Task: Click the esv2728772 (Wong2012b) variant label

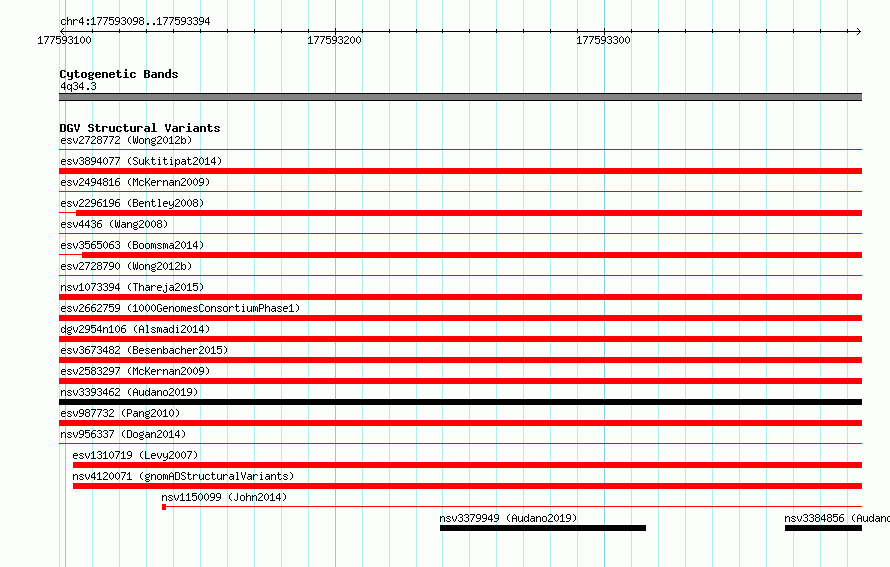Action: (x=126, y=140)
